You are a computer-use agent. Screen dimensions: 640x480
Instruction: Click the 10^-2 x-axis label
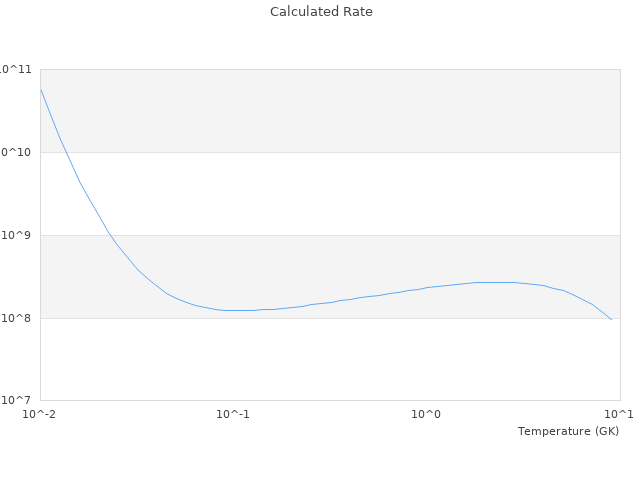tap(39, 414)
